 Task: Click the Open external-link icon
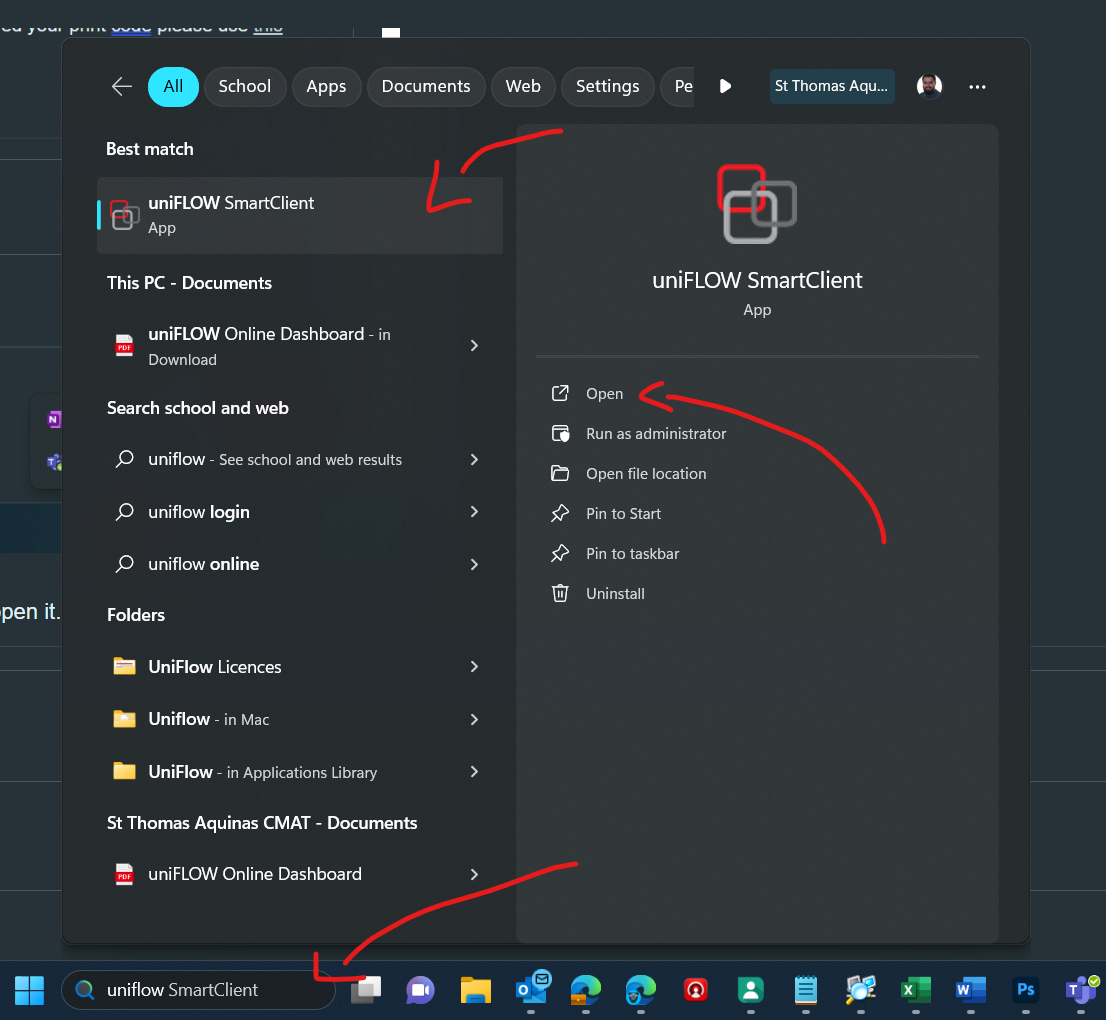pos(560,393)
